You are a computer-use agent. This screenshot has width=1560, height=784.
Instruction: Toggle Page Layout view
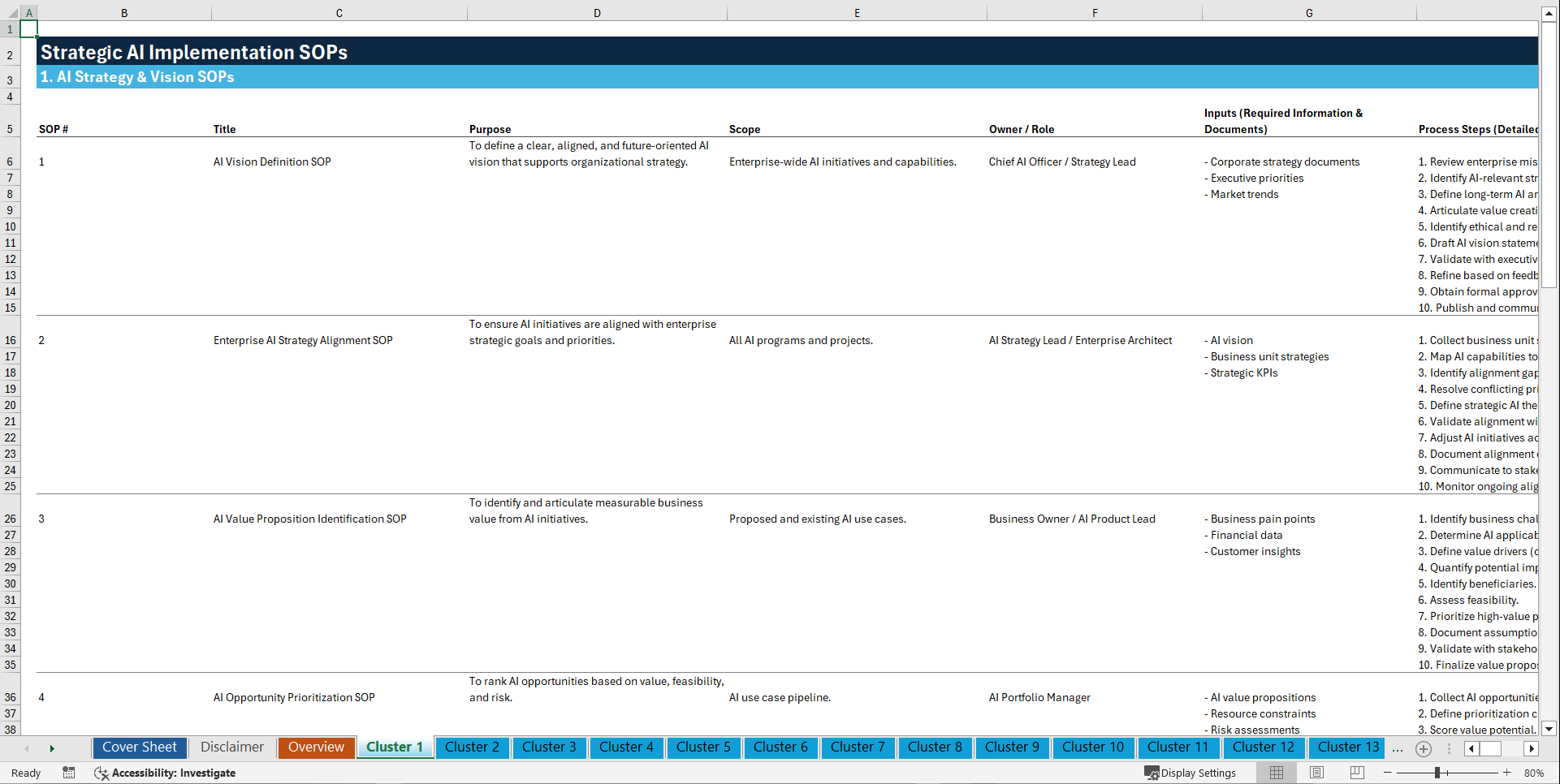pyautogui.click(x=1316, y=773)
